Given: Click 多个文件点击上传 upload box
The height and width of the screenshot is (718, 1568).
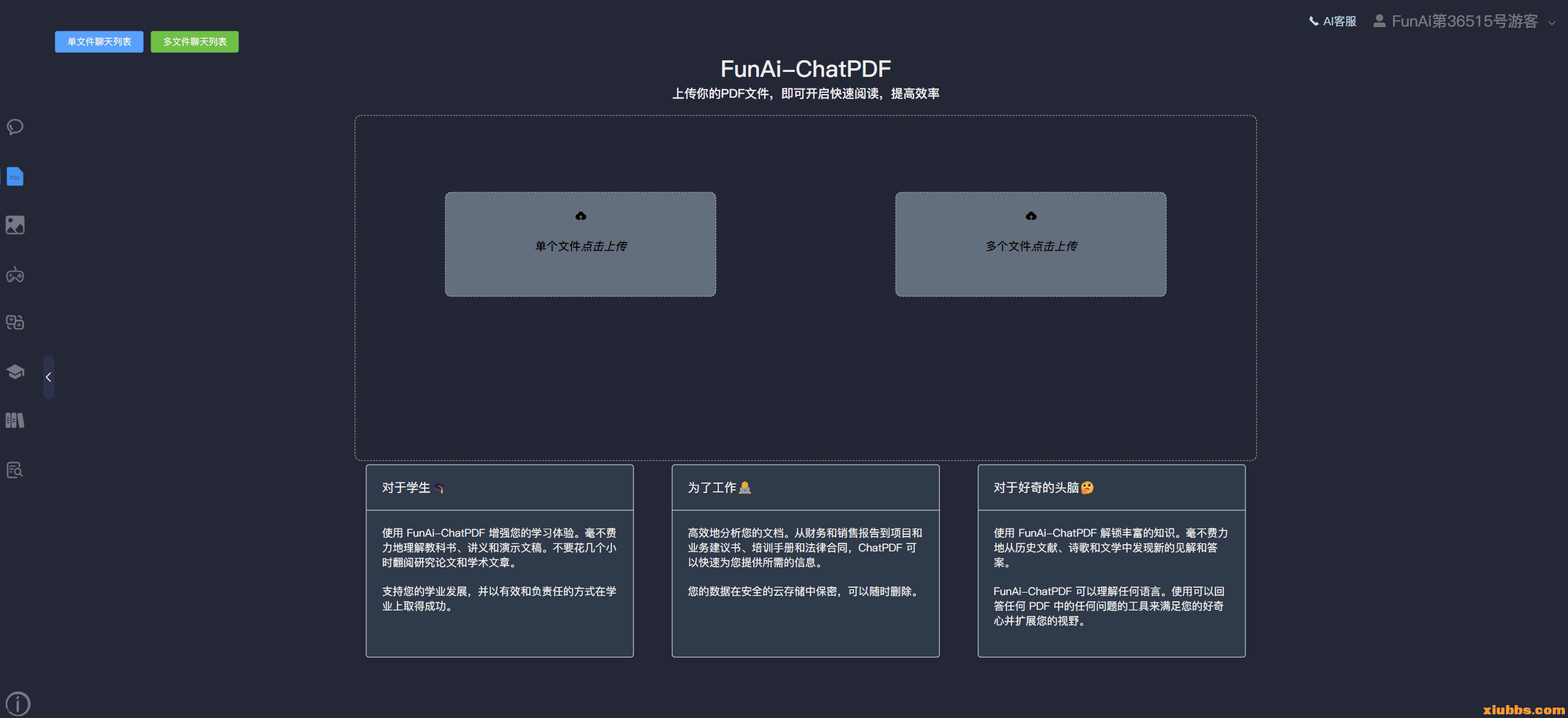Looking at the screenshot, I should [x=1030, y=245].
